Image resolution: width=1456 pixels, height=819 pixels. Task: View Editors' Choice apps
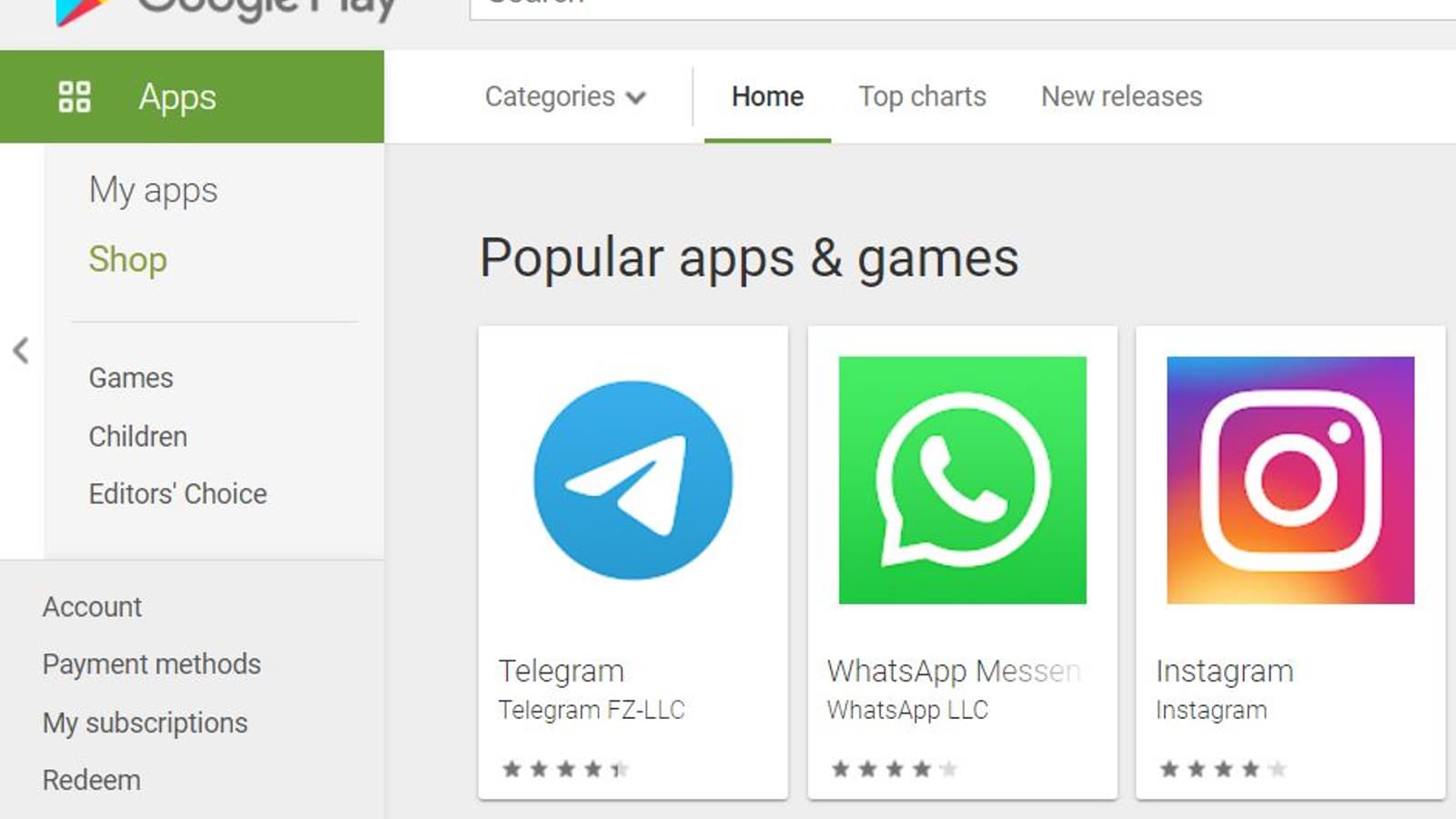pos(177,494)
